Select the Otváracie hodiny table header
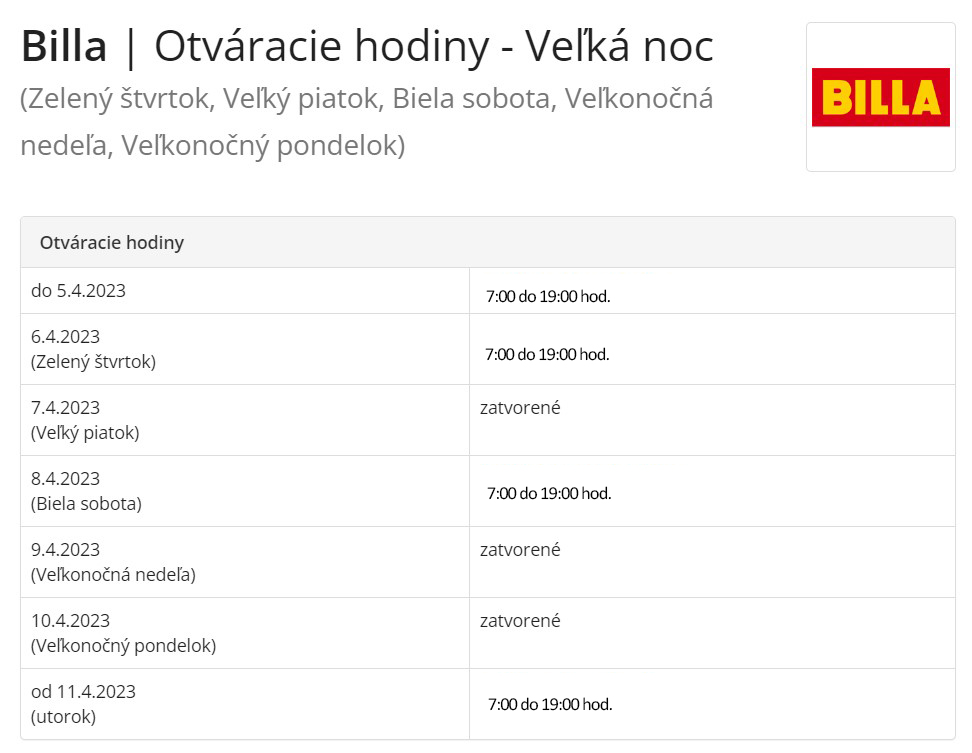The height and width of the screenshot is (753, 972). click(112, 243)
